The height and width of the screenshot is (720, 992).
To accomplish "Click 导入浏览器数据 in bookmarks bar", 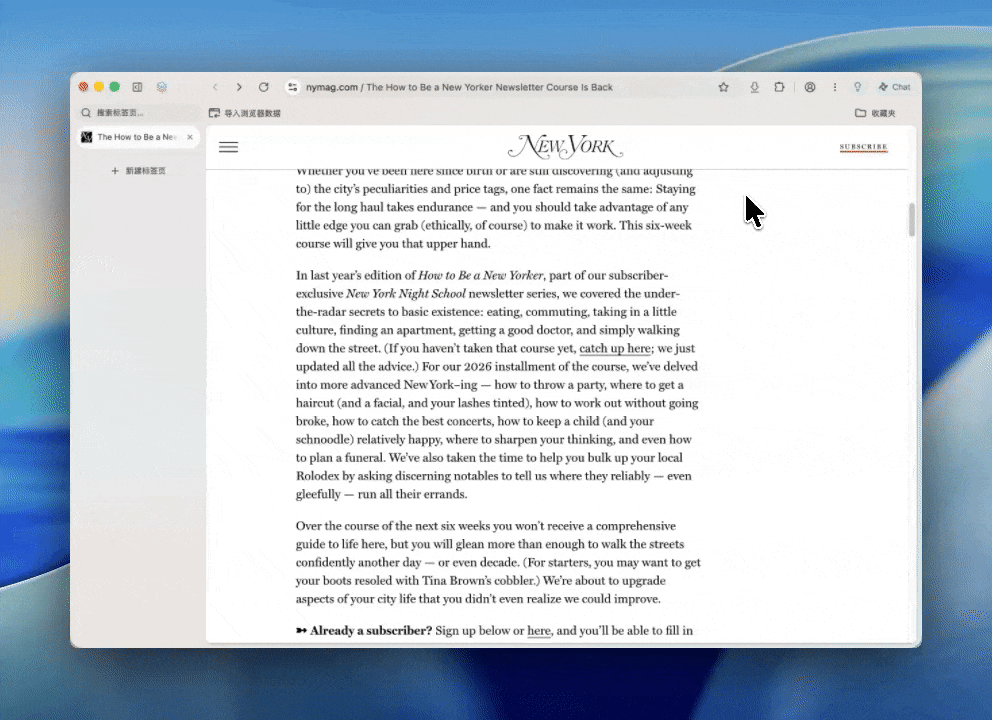I will click(x=245, y=113).
